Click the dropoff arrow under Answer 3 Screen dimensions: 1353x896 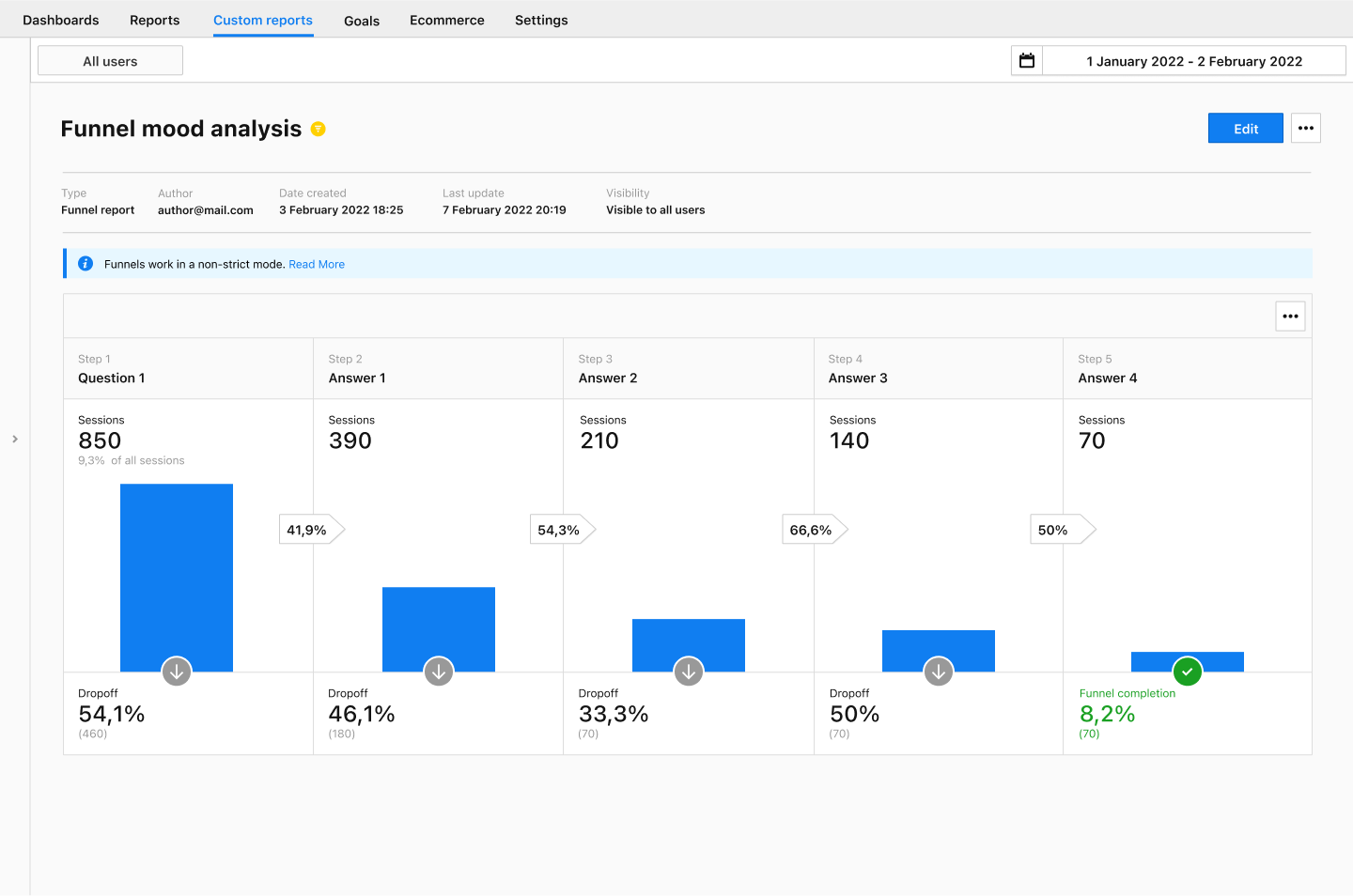click(x=939, y=672)
